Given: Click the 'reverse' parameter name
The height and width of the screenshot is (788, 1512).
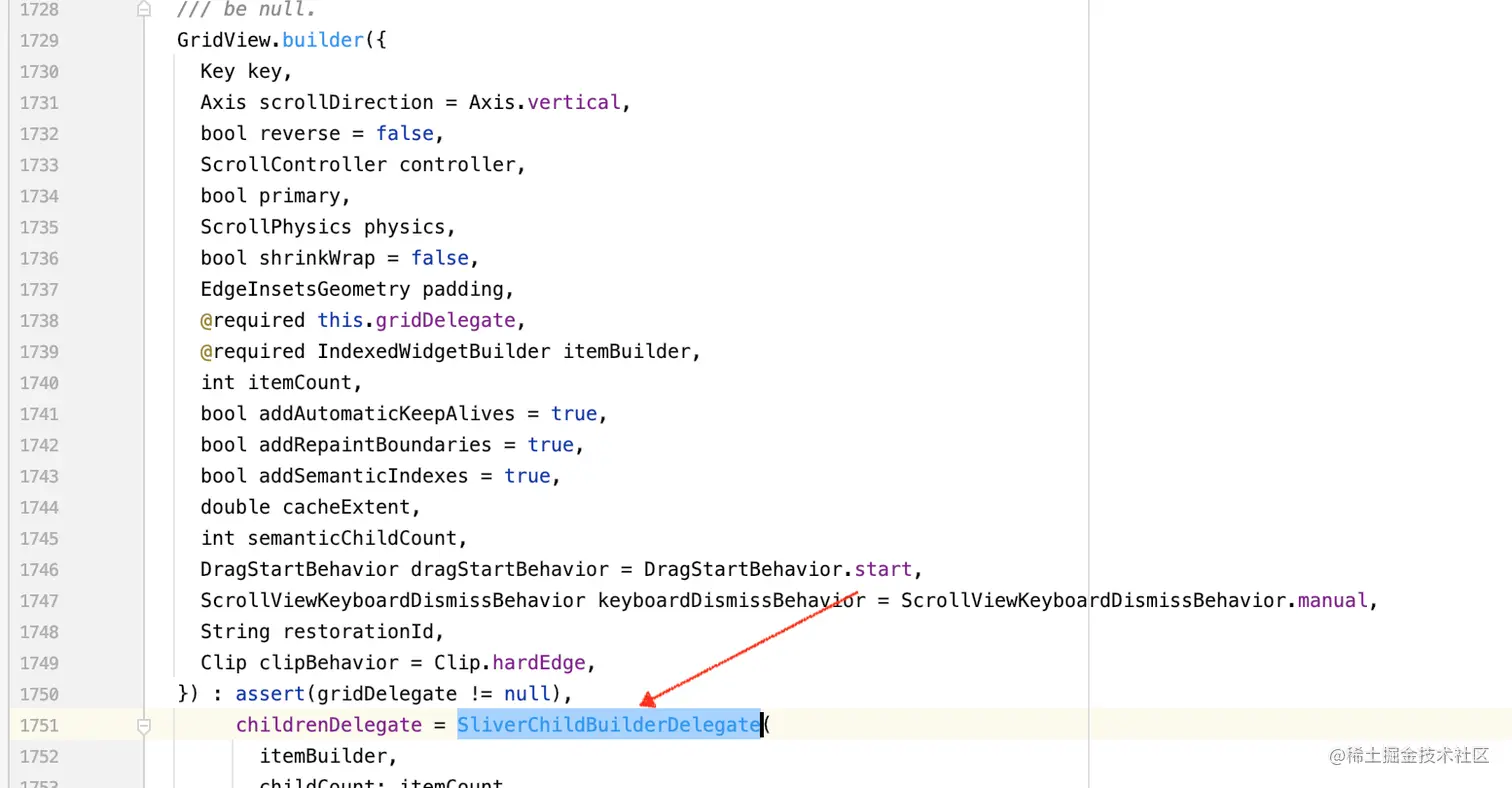Looking at the screenshot, I should (300, 133).
